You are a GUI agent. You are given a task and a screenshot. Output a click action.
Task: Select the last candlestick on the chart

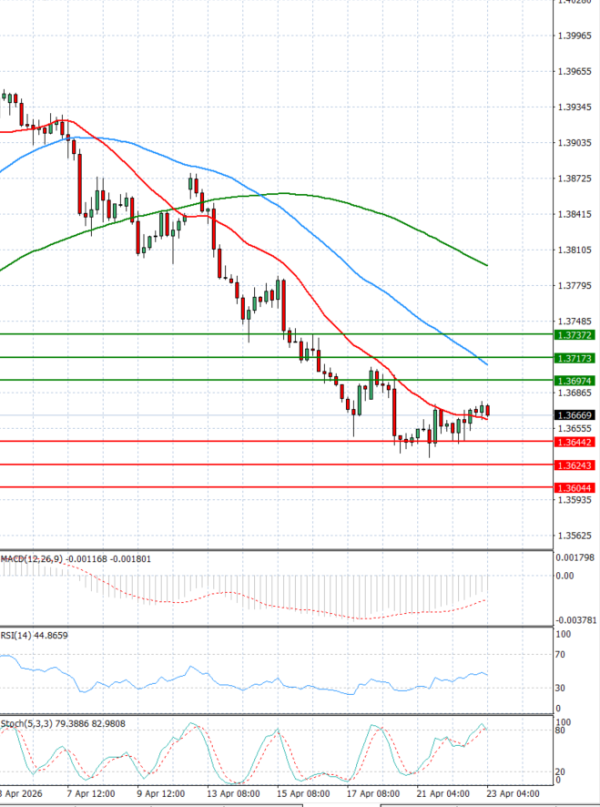488,411
